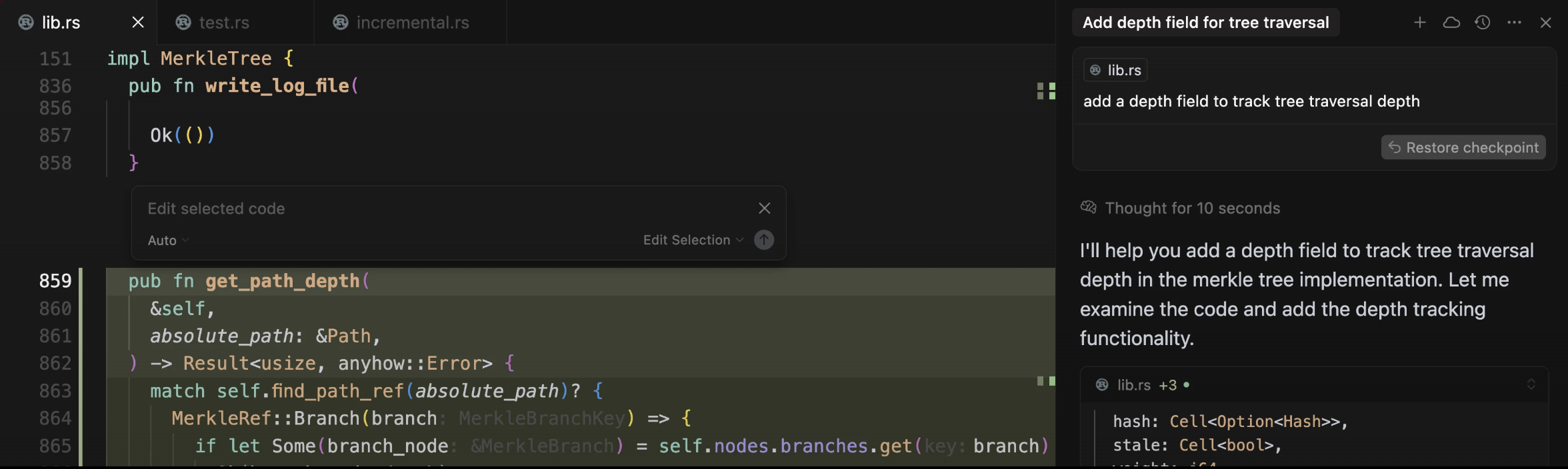Open the cloud agents icon
The width and height of the screenshot is (1568, 469).
point(1451,23)
